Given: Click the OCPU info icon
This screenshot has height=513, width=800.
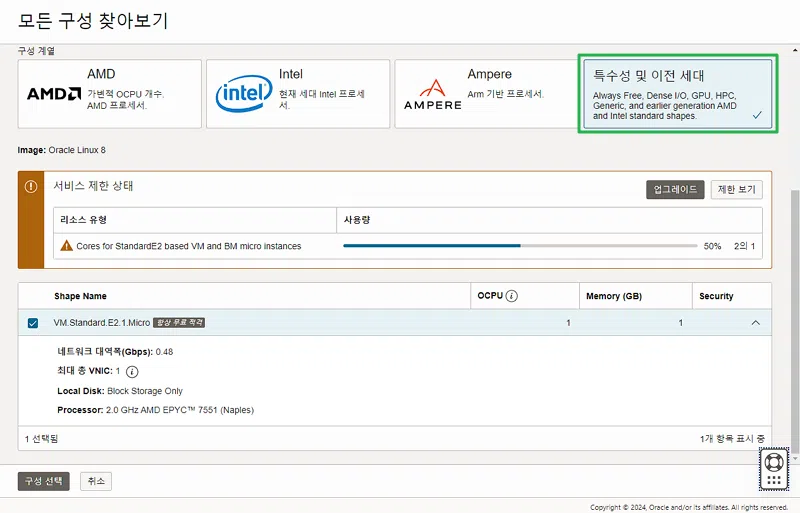Looking at the screenshot, I should point(512,296).
